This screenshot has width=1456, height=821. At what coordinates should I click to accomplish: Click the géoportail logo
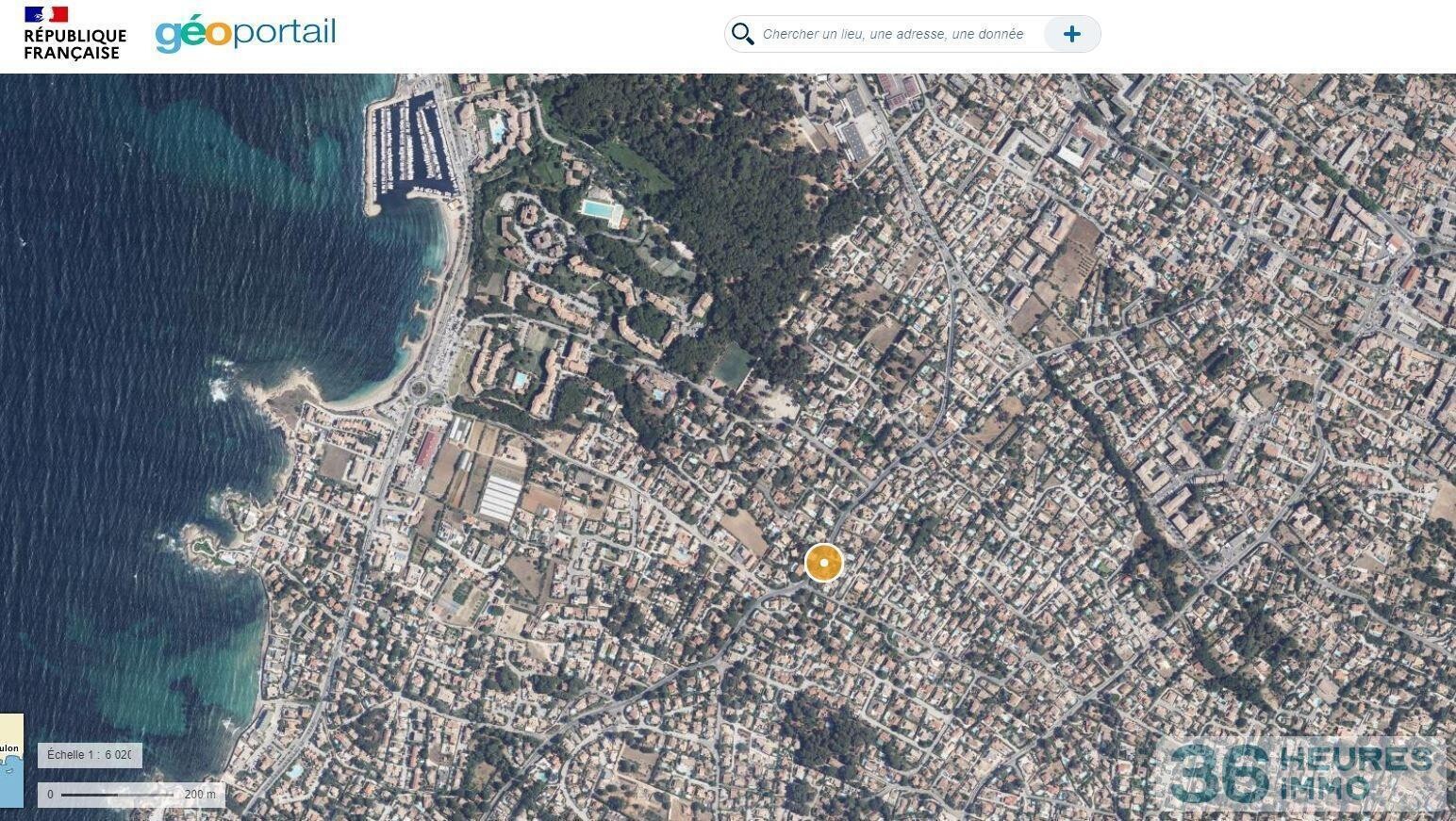point(245,34)
